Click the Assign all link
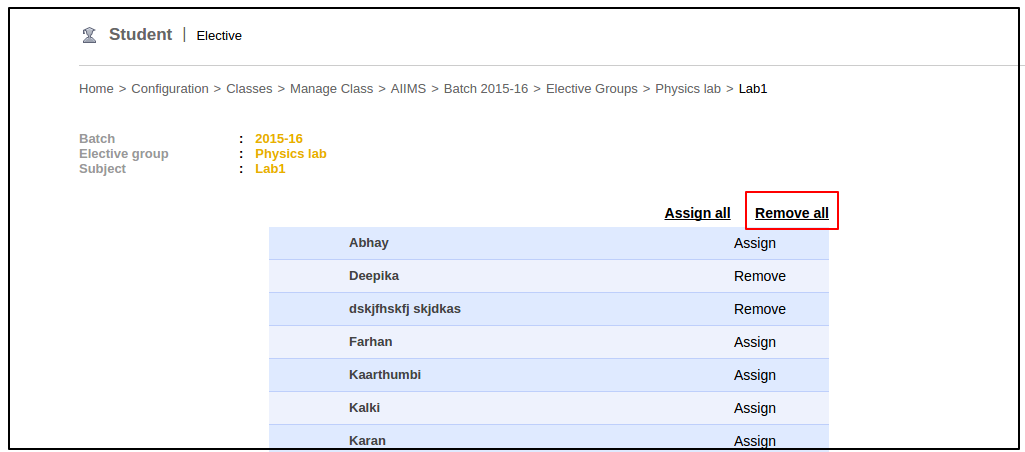This screenshot has height=452, width=1025. [x=697, y=213]
